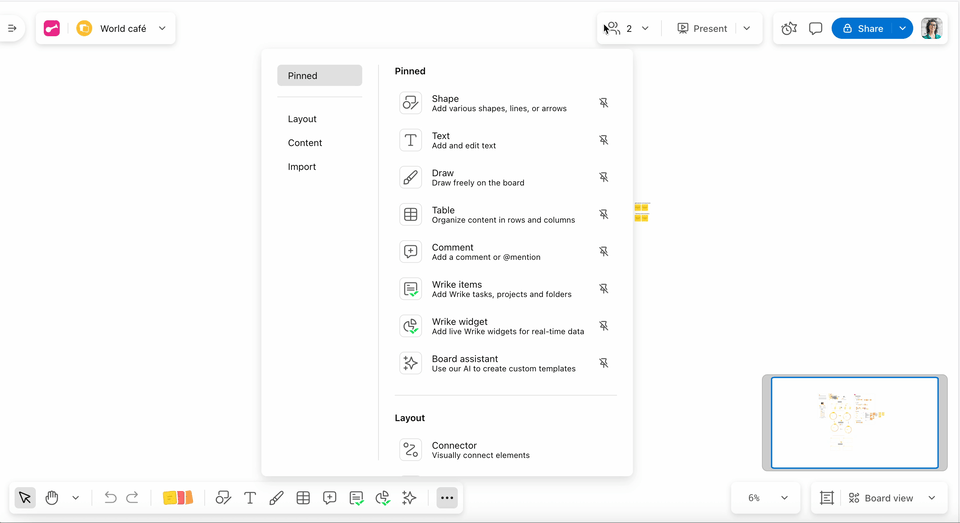The width and height of the screenshot is (960, 523).
Task: Unpin Board assistant
Action: 604,363
